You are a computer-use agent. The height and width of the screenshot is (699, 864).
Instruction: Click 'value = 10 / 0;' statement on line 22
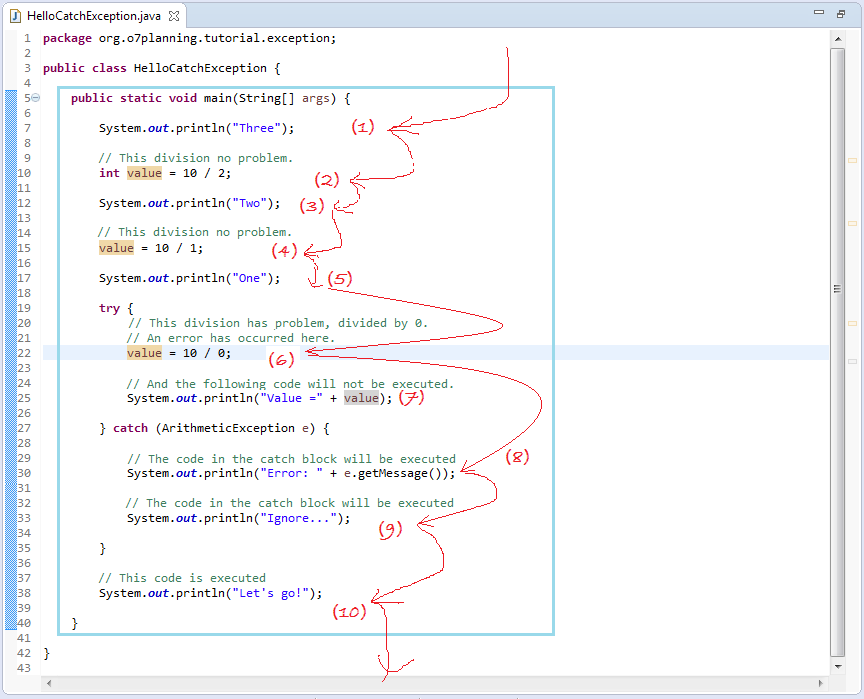pos(179,353)
